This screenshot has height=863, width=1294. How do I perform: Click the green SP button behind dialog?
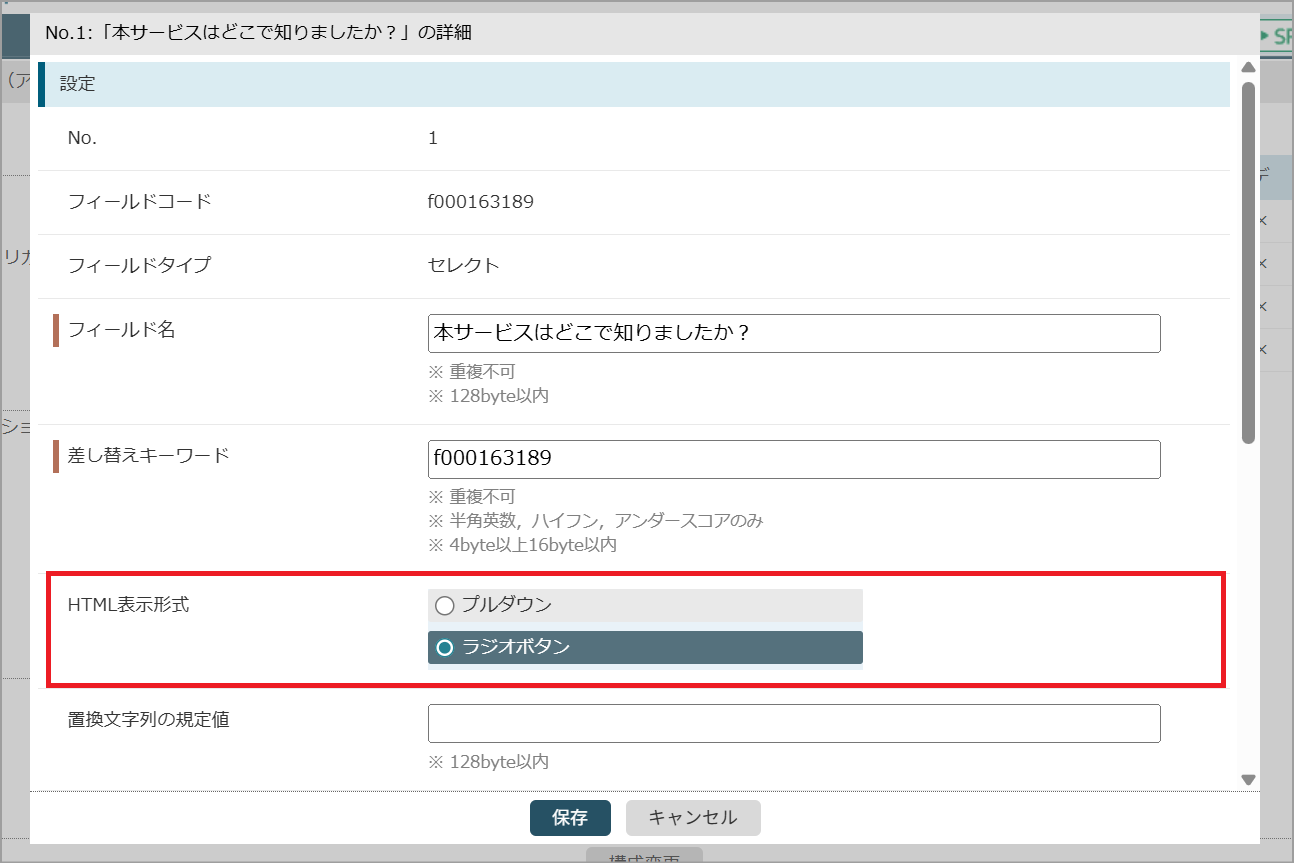[x=1277, y=37]
